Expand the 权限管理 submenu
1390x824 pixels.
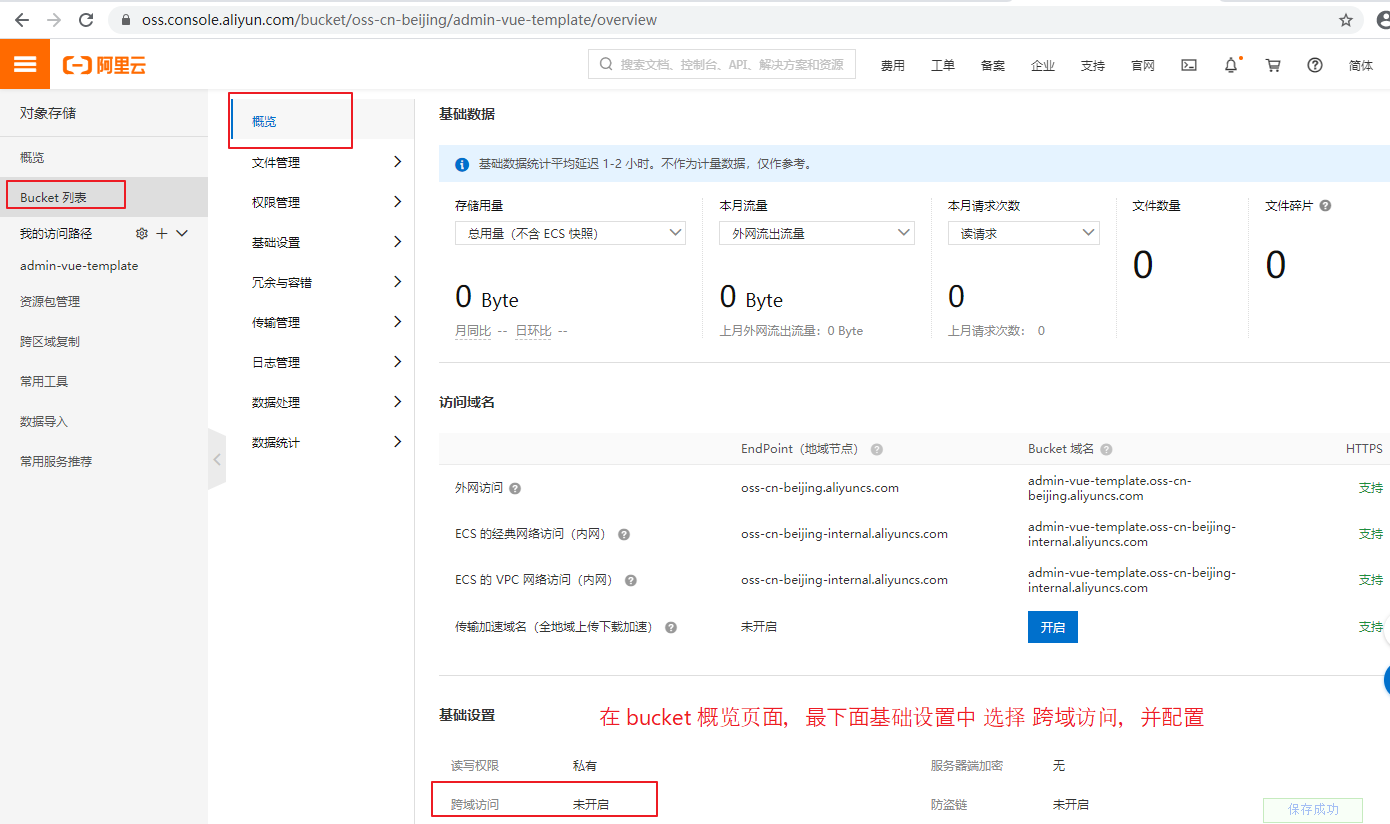tap(397, 202)
